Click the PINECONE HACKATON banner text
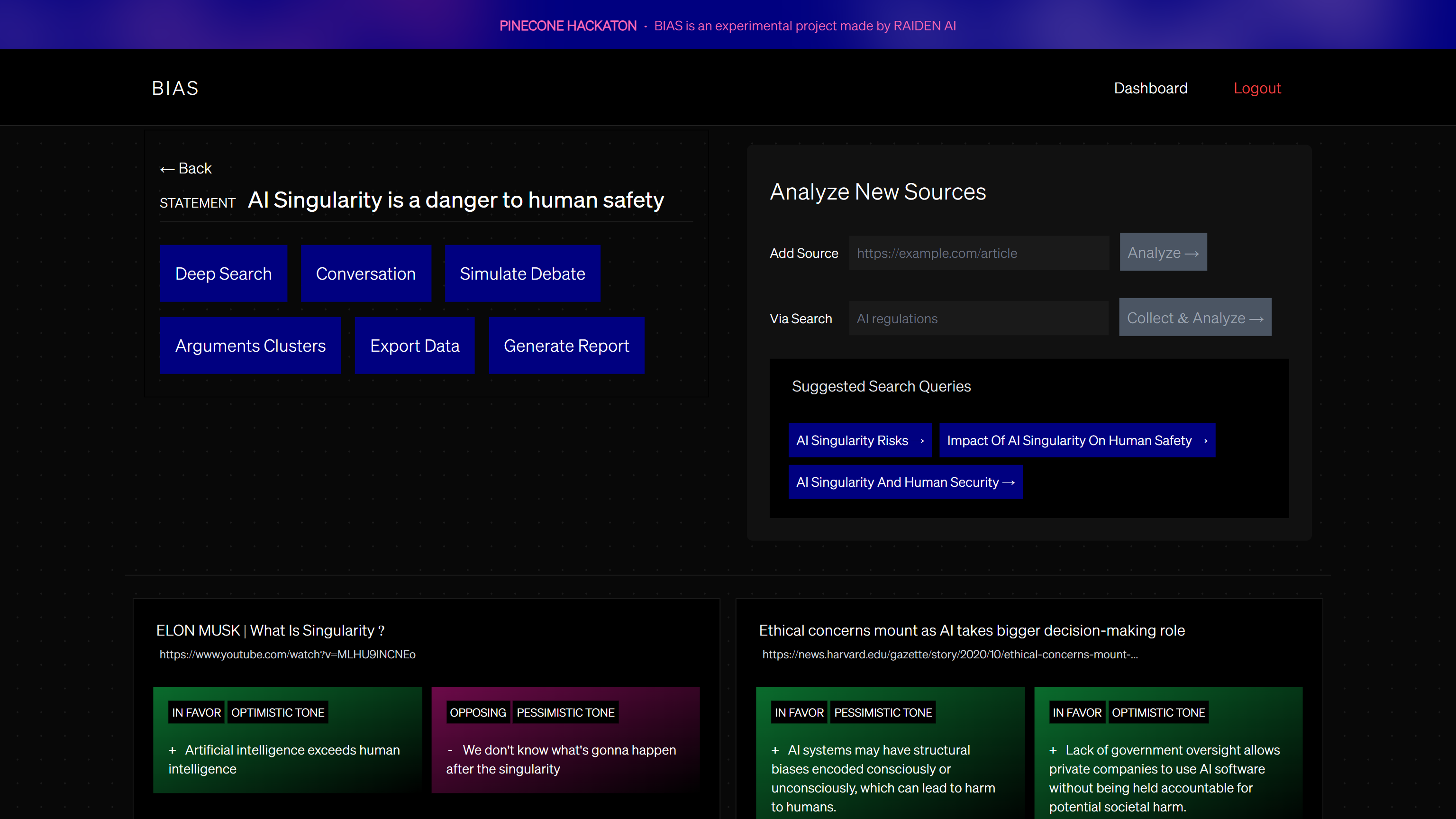 pyautogui.click(x=567, y=26)
